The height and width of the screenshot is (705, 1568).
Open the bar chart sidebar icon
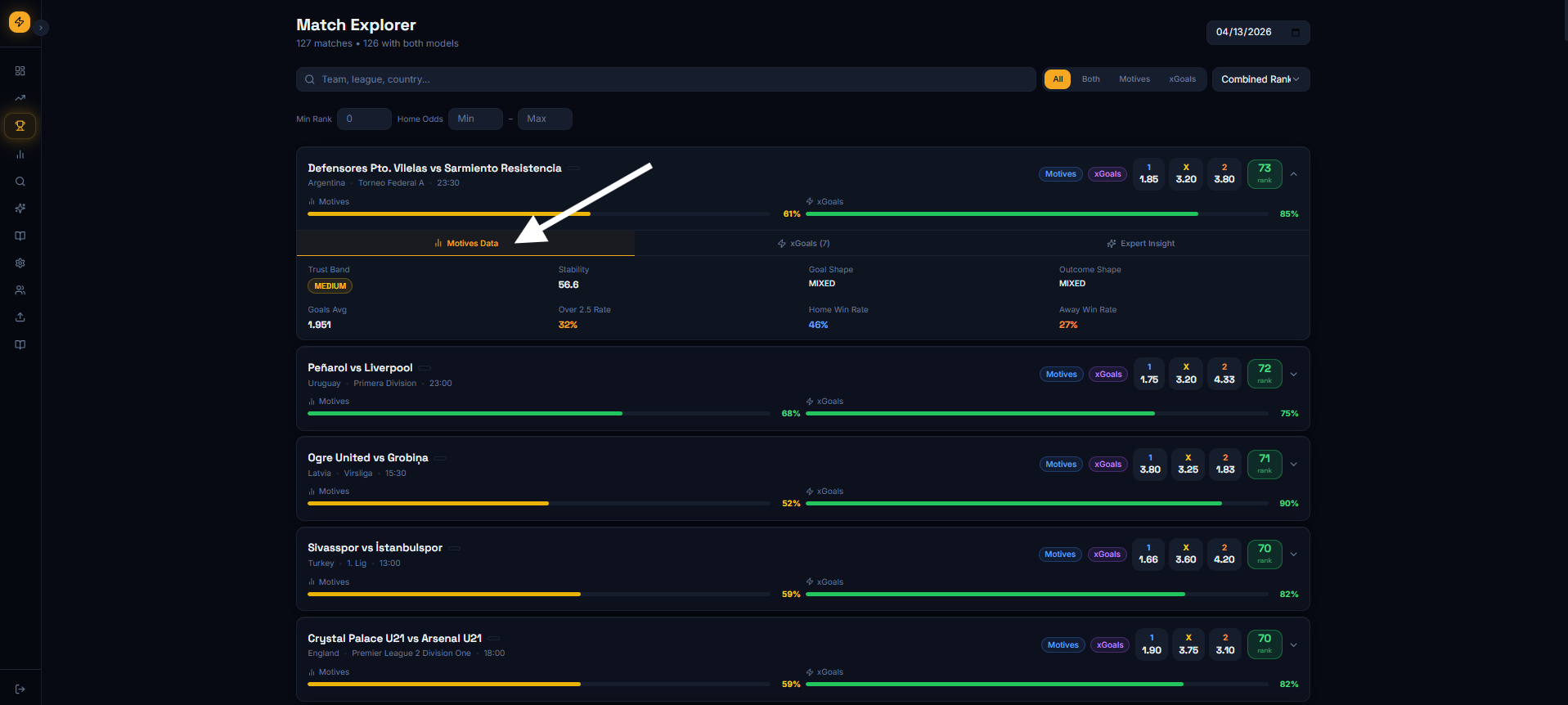pyautogui.click(x=20, y=155)
